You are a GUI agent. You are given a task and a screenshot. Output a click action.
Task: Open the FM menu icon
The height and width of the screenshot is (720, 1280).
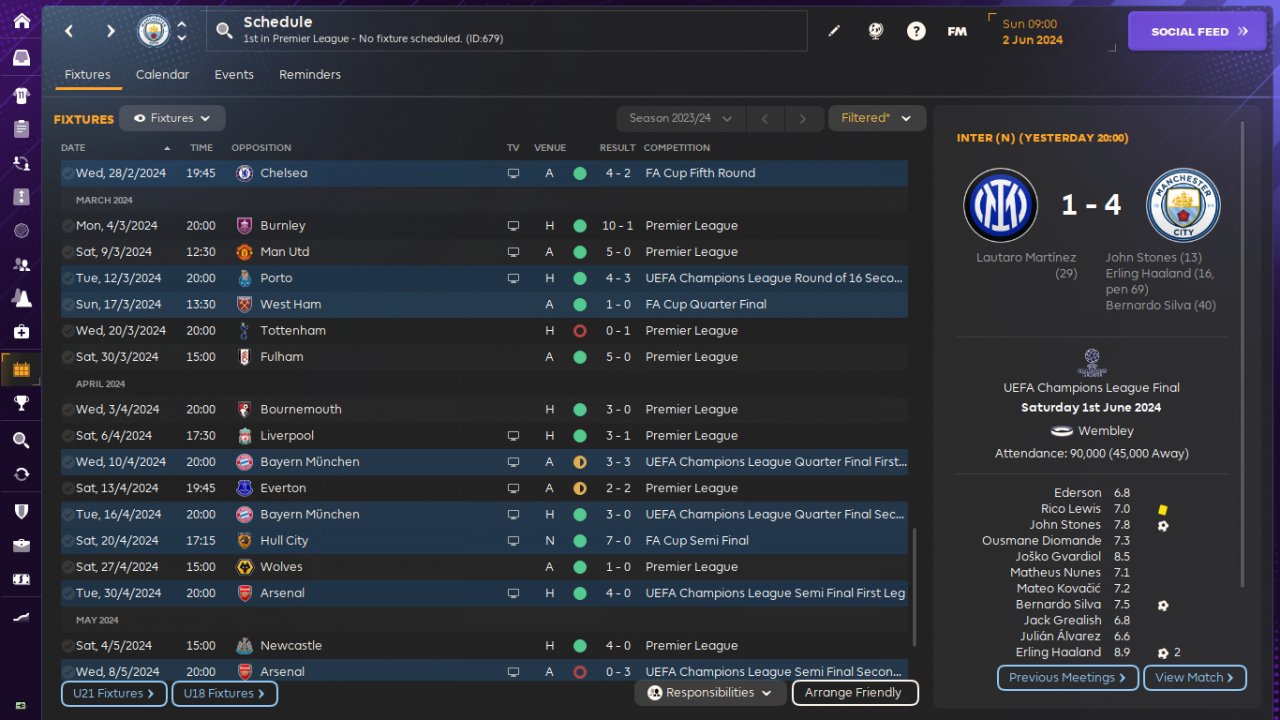[957, 31]
